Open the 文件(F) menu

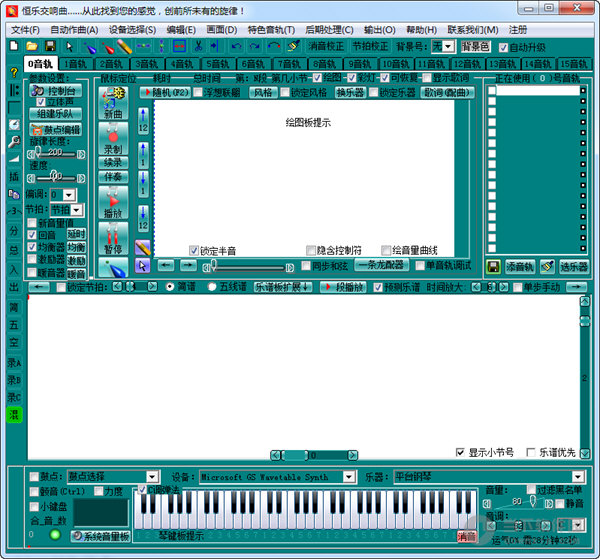(x=25, y=30)
